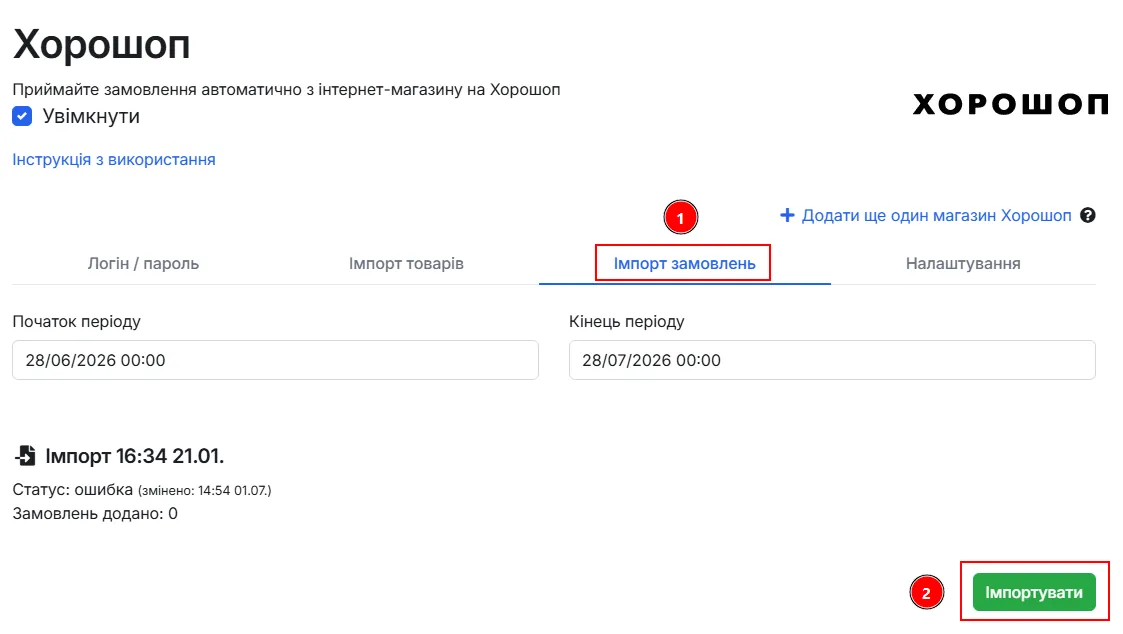Click the help question mark icon
This screenshot has height=634, width=1123.
point(1087,215)
